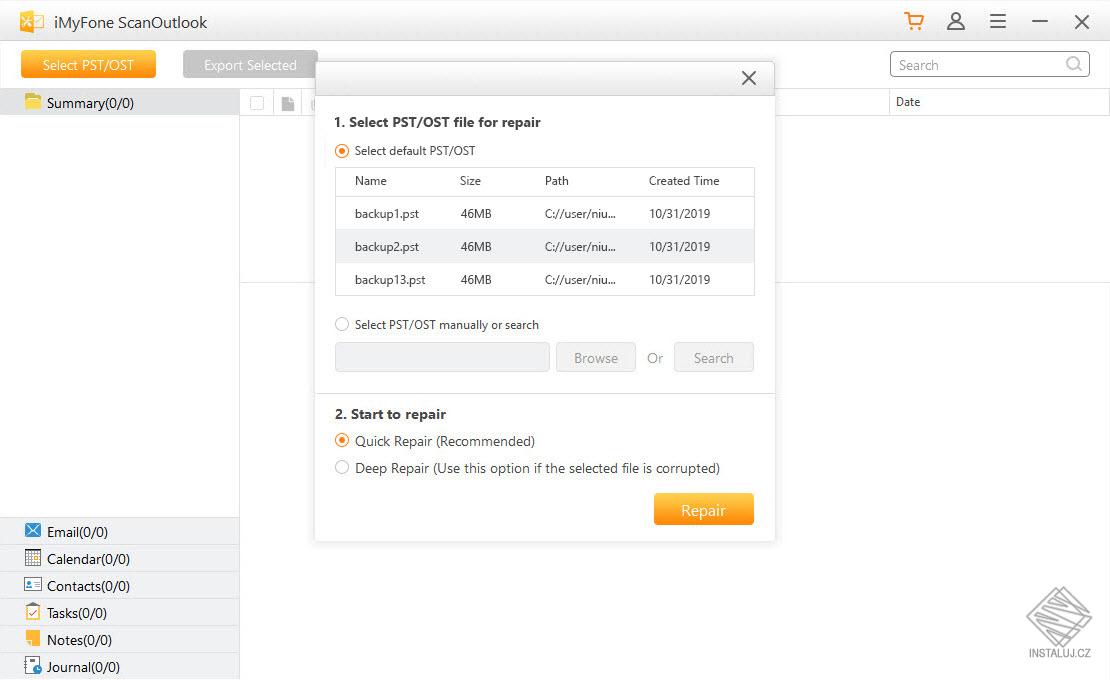Open the Notes(0/0) category

click(x=120, y=639)
